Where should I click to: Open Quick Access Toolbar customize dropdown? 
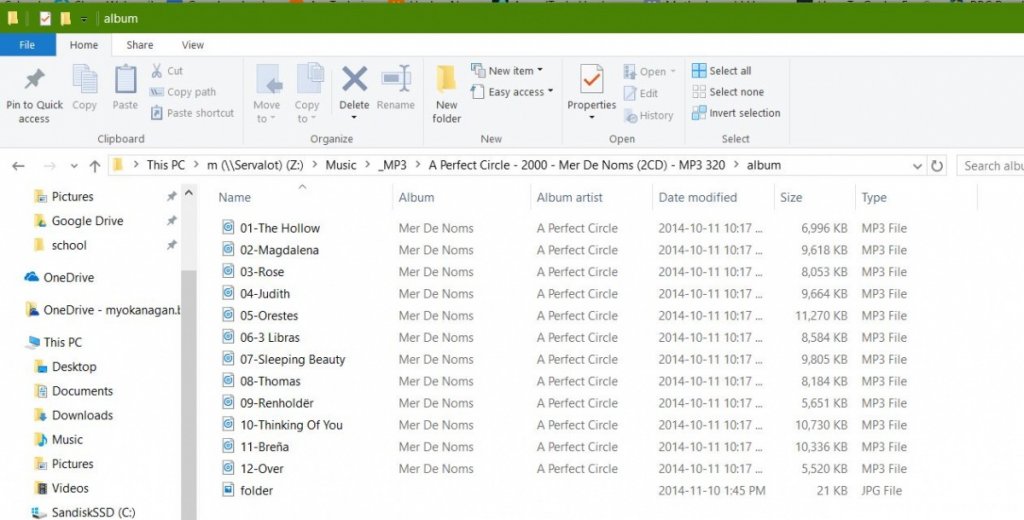pos(84,19)
